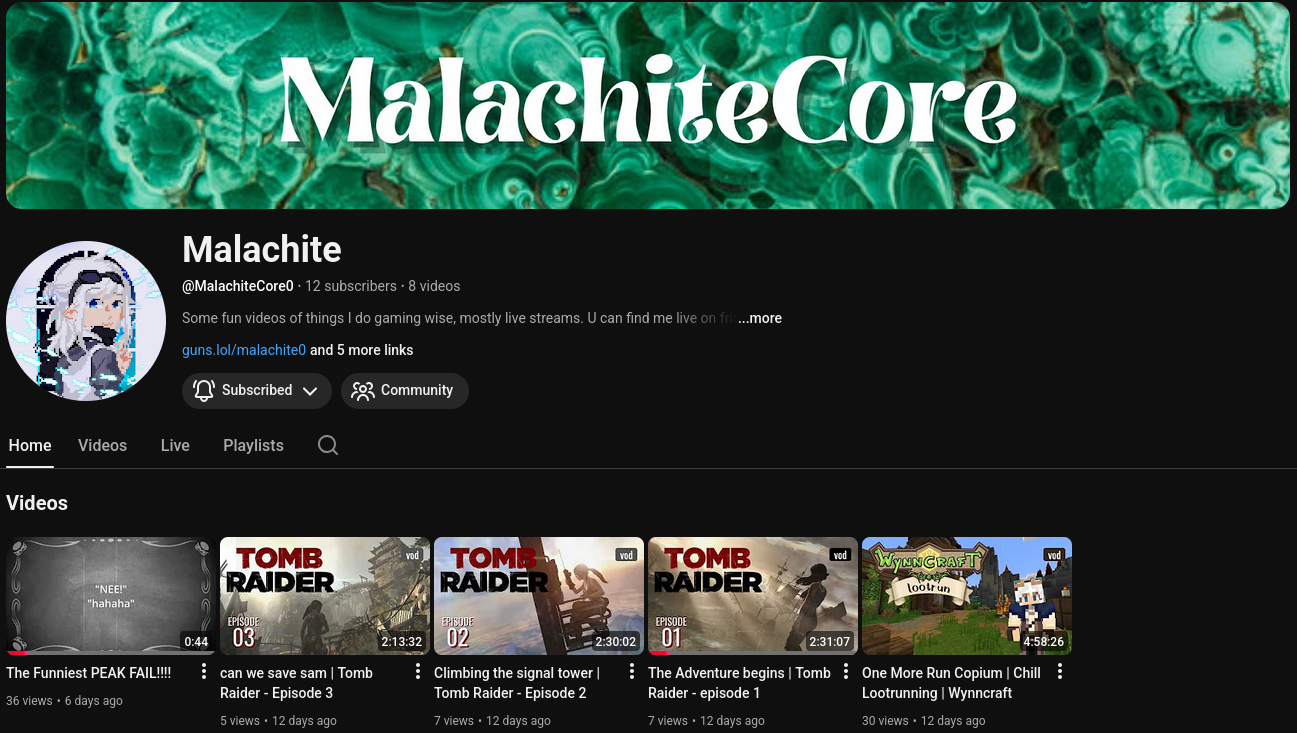This screenshot has height=733, width=1297.
Task: Click the @MalachiteCore0 channel handle
Action: tap(238, 286)
